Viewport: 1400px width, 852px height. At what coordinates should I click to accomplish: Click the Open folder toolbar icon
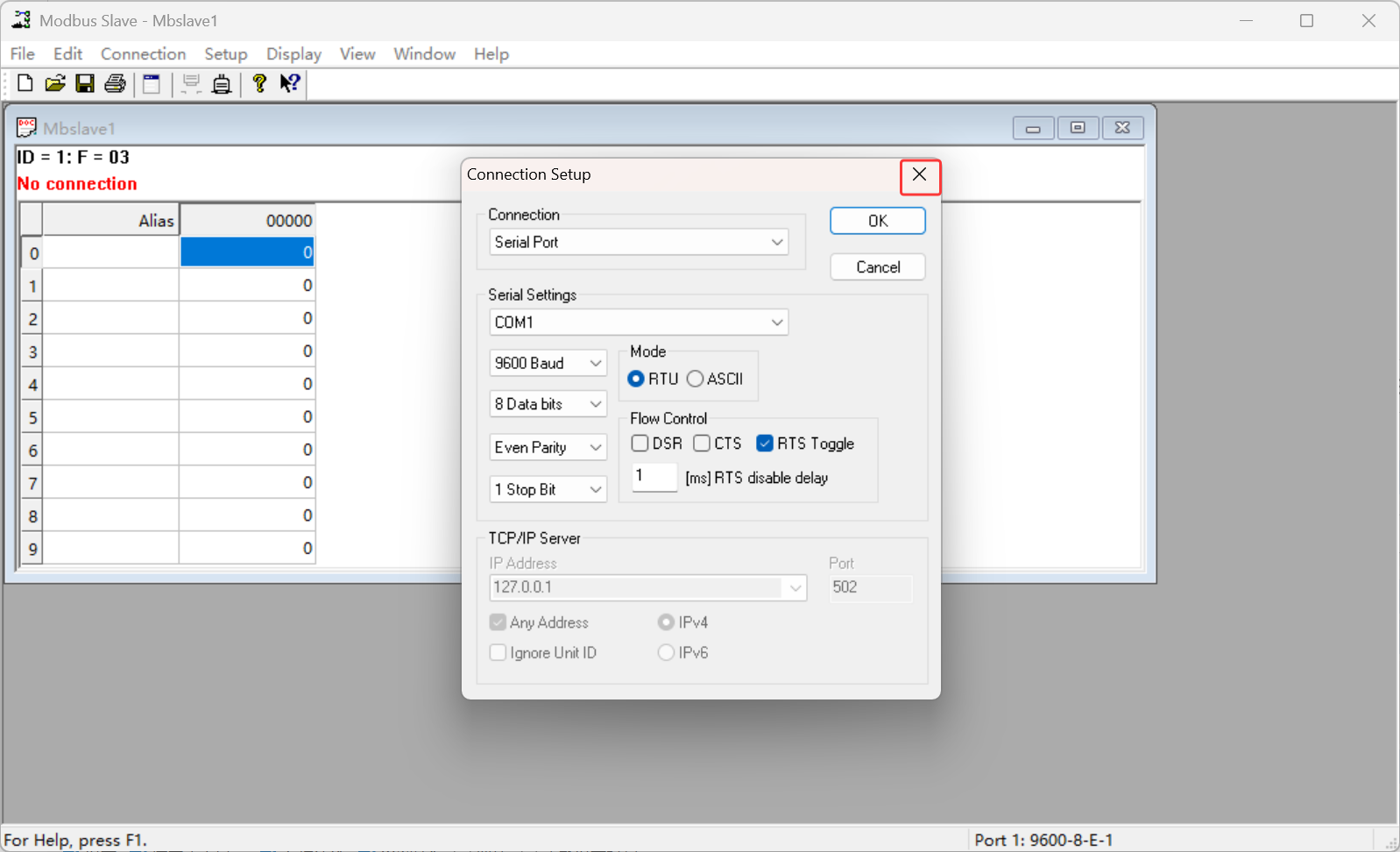[x=55, y=83]
